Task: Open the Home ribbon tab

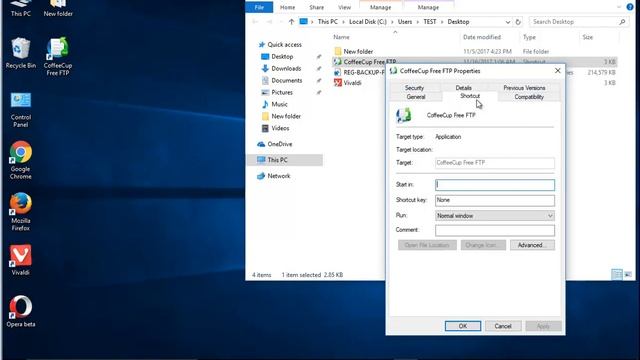Action: 287,7
